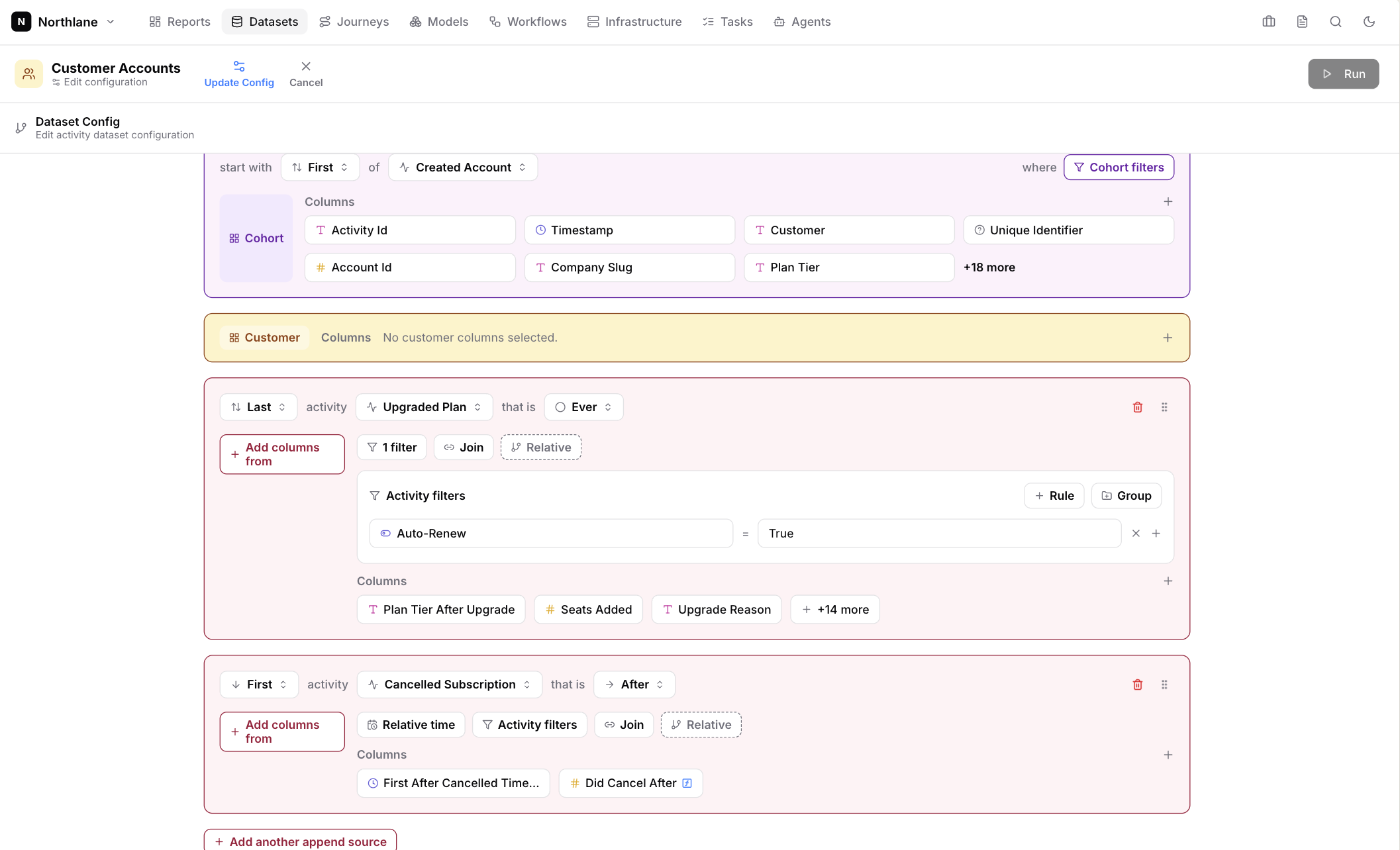Go to the Datasets tab
Screen dimensions: 1400x850
click(x=264, y=22)
